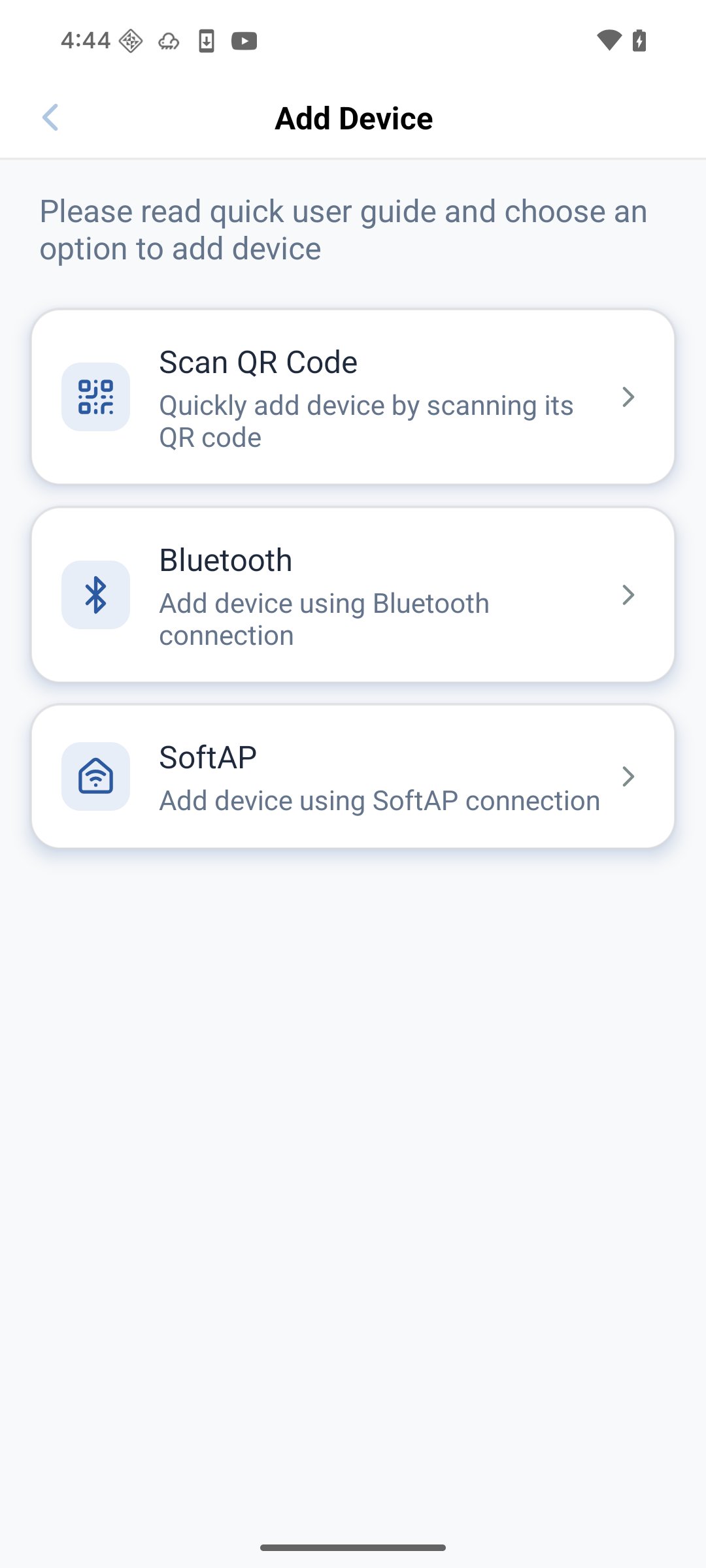Tap the QR code scan icon
The height and width of the screenshot is (1568, 706).
click(95, 397)
